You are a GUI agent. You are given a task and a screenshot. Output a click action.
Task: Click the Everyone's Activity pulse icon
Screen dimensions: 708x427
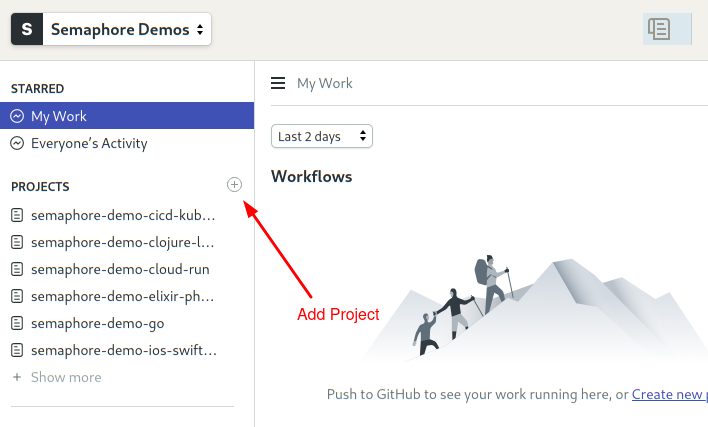tap(17, 143)
